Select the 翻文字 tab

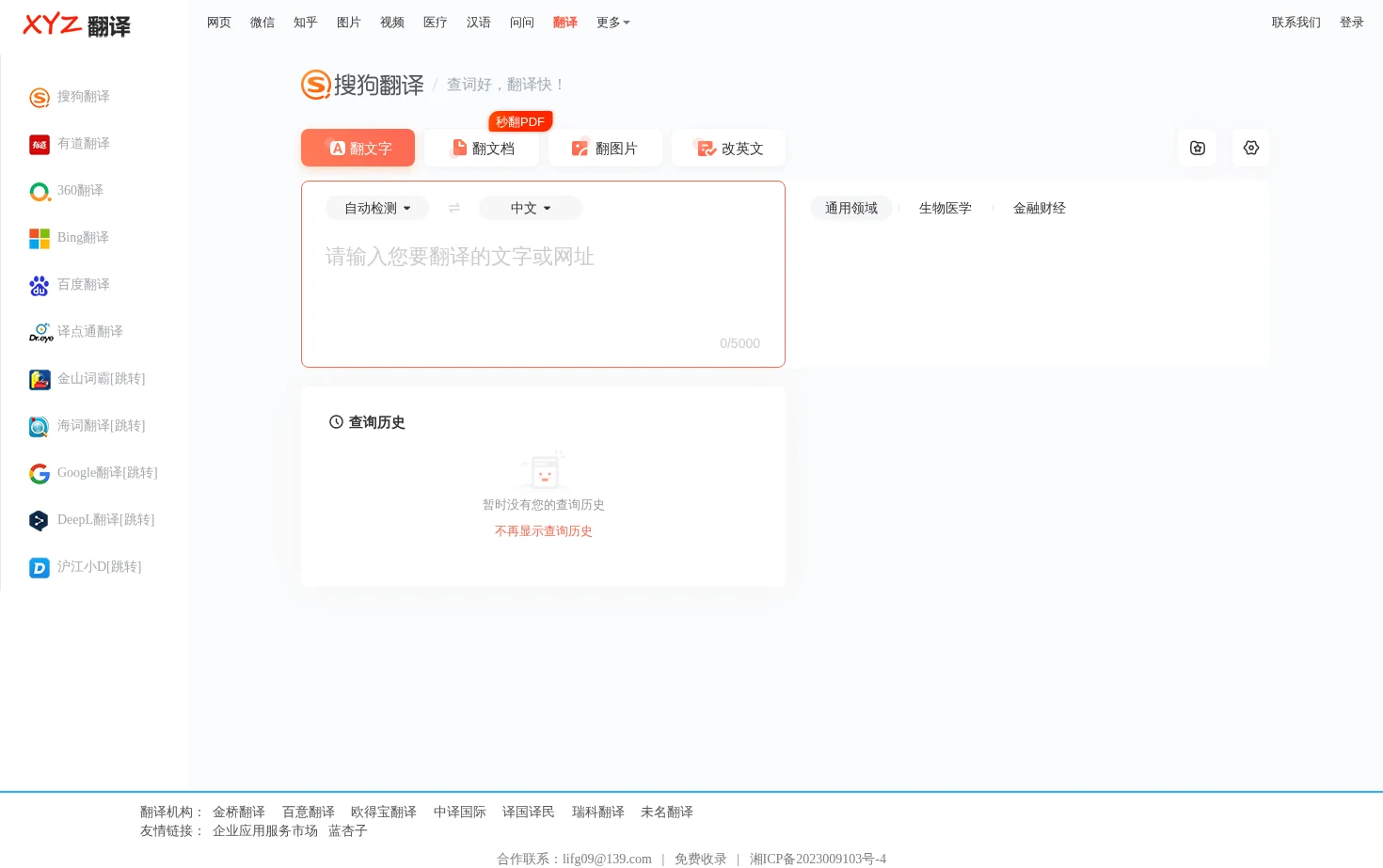(358, 148)
